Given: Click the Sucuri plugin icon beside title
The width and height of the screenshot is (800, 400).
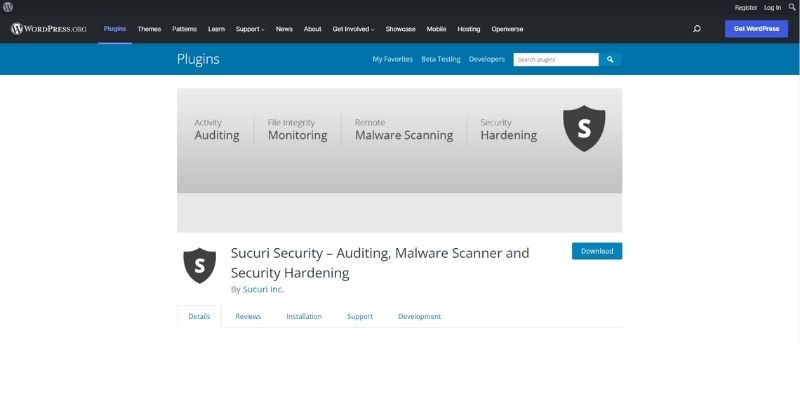Looking at the screenshot, I should coord(199,265).
